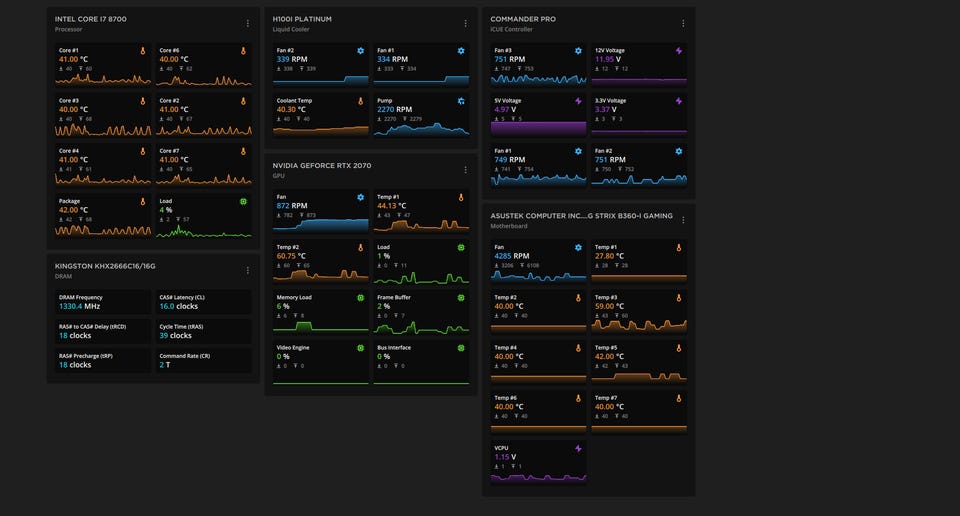
Task: Click the fan icon on Commander Pro Fan #3
Action: [578, 51]
